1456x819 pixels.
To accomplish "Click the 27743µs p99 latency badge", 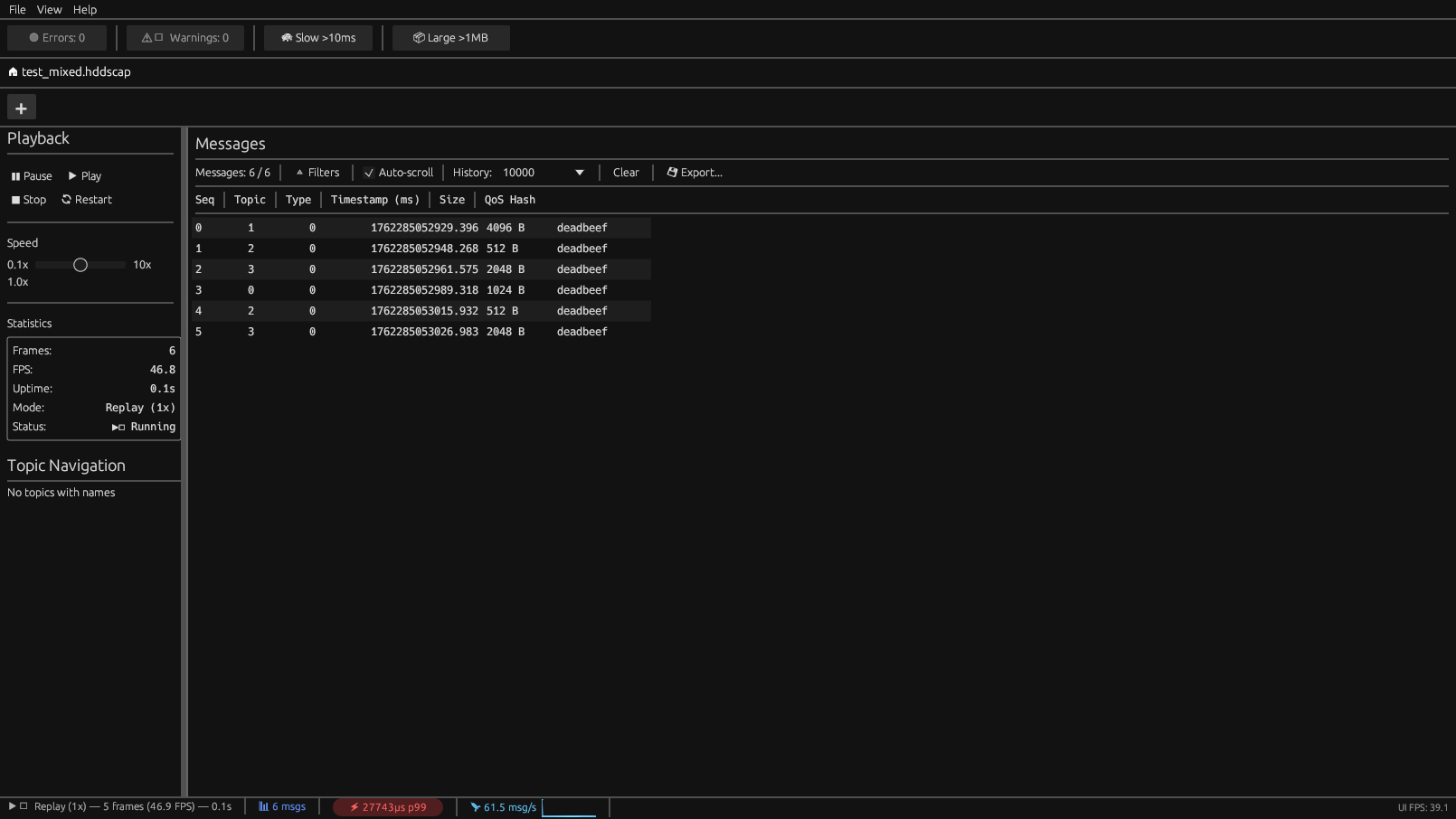I will pos(387,806).
